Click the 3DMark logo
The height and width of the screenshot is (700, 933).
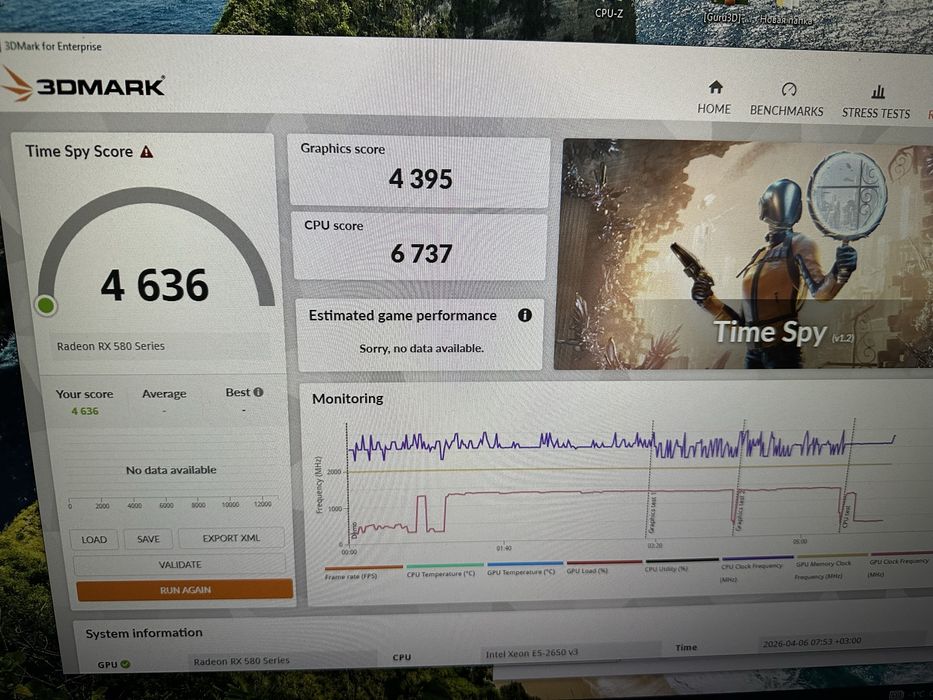[83, 85]
